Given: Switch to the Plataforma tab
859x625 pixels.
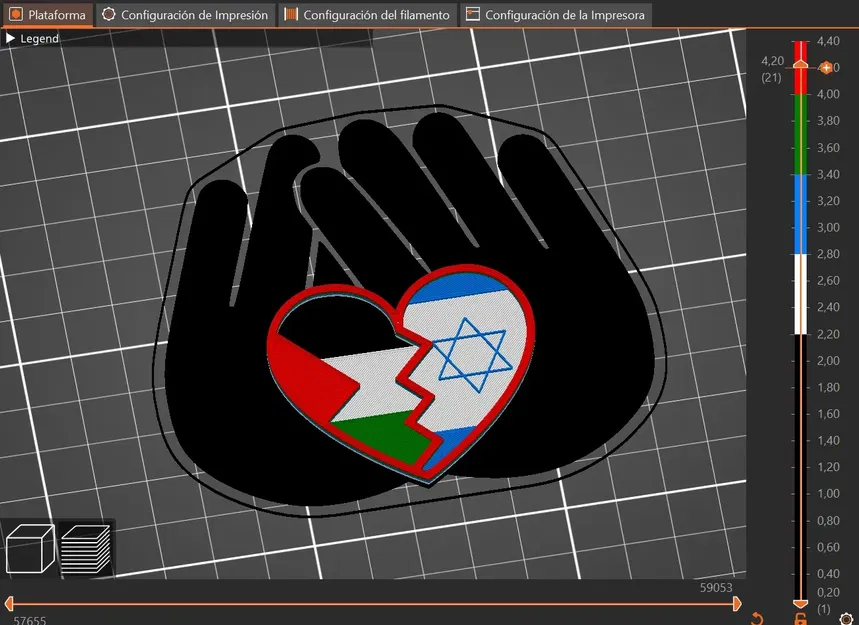Looking at the screenshot, I should point(47,15).
